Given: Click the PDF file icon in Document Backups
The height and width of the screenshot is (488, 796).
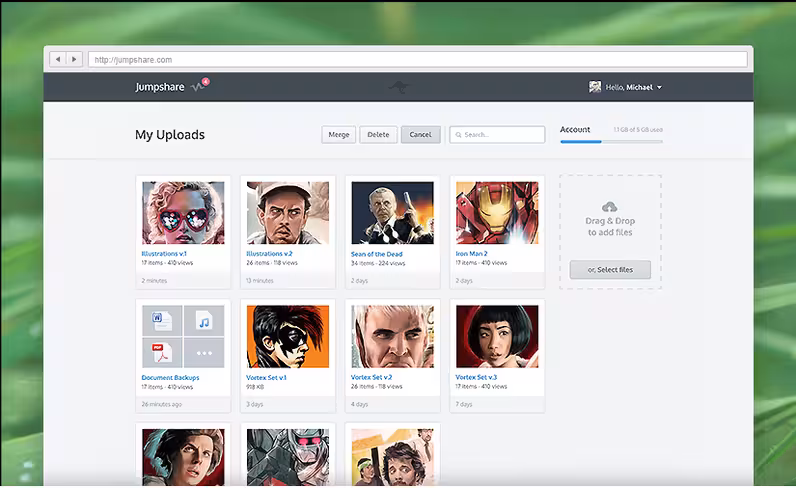Looking at the screenshot, I should 162,352.
